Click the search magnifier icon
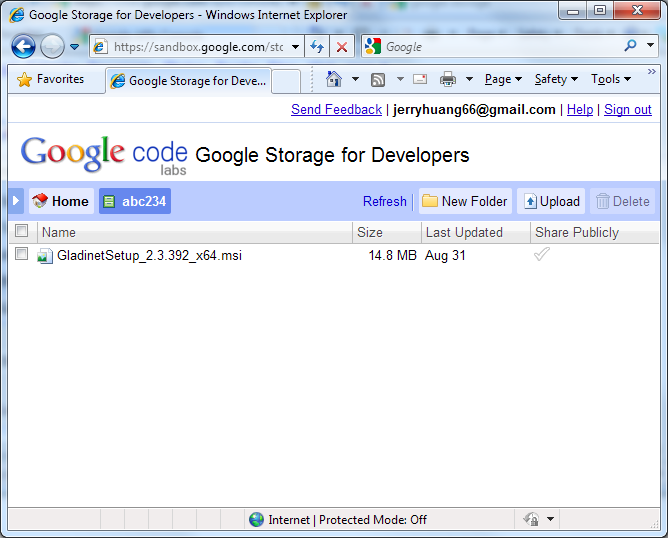The width and height of the screenshot is (668, 538). (x=630, y=45)
